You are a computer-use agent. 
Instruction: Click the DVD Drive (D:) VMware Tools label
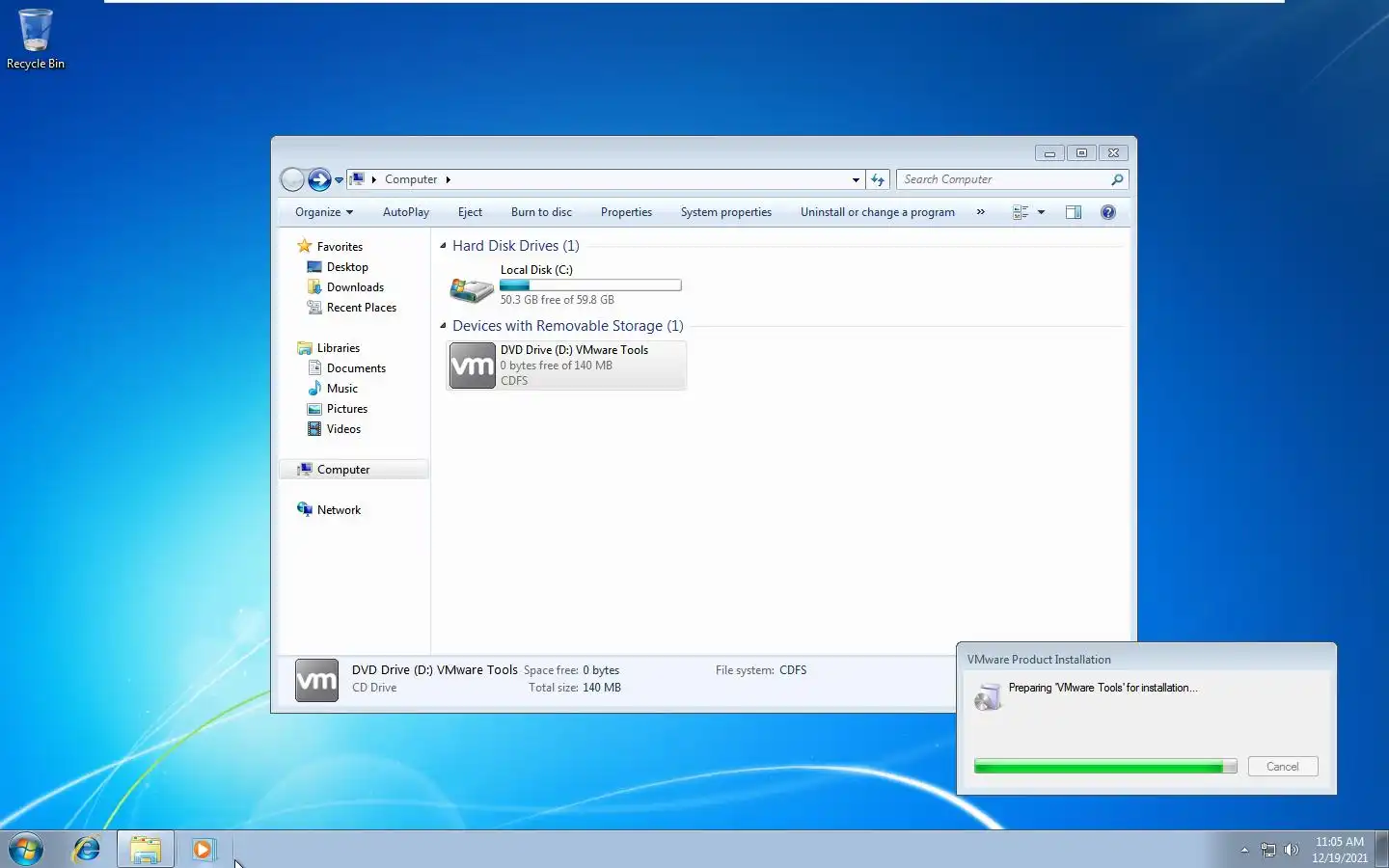click(574, 350)
